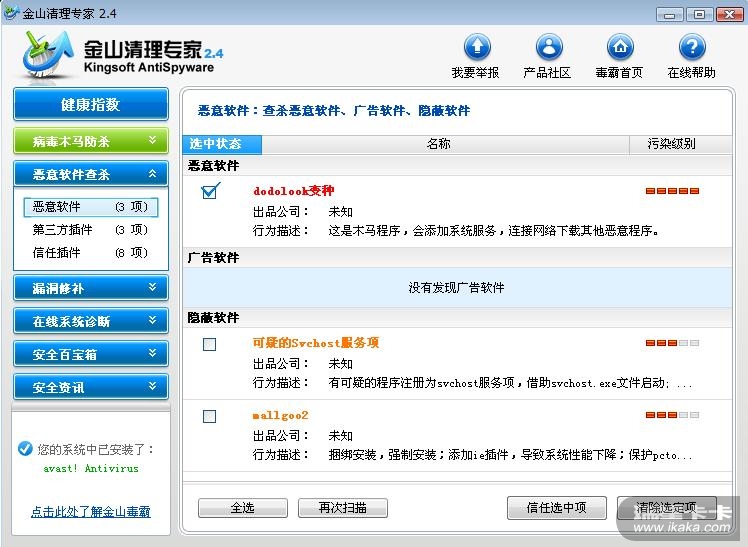Click the Svchost 行为描述 description text

coord(510,383)
